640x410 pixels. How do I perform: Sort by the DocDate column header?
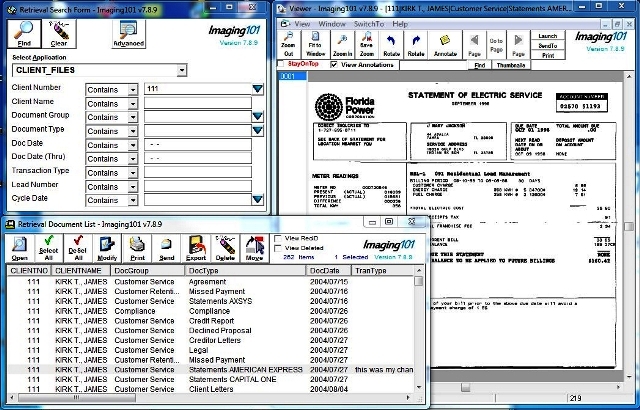(329, 270)
